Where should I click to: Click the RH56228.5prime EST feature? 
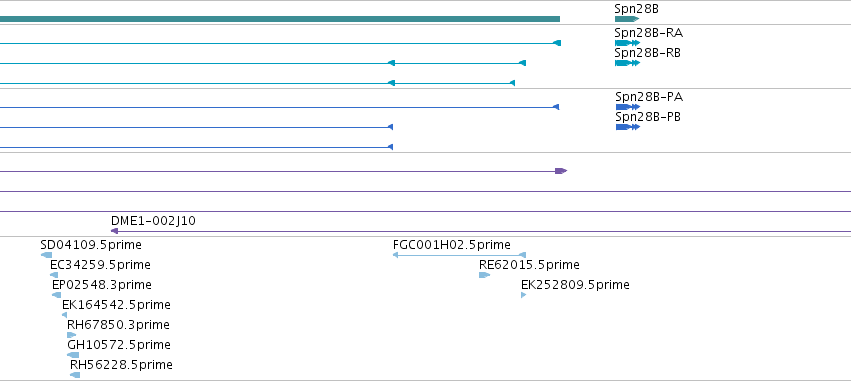75,375
